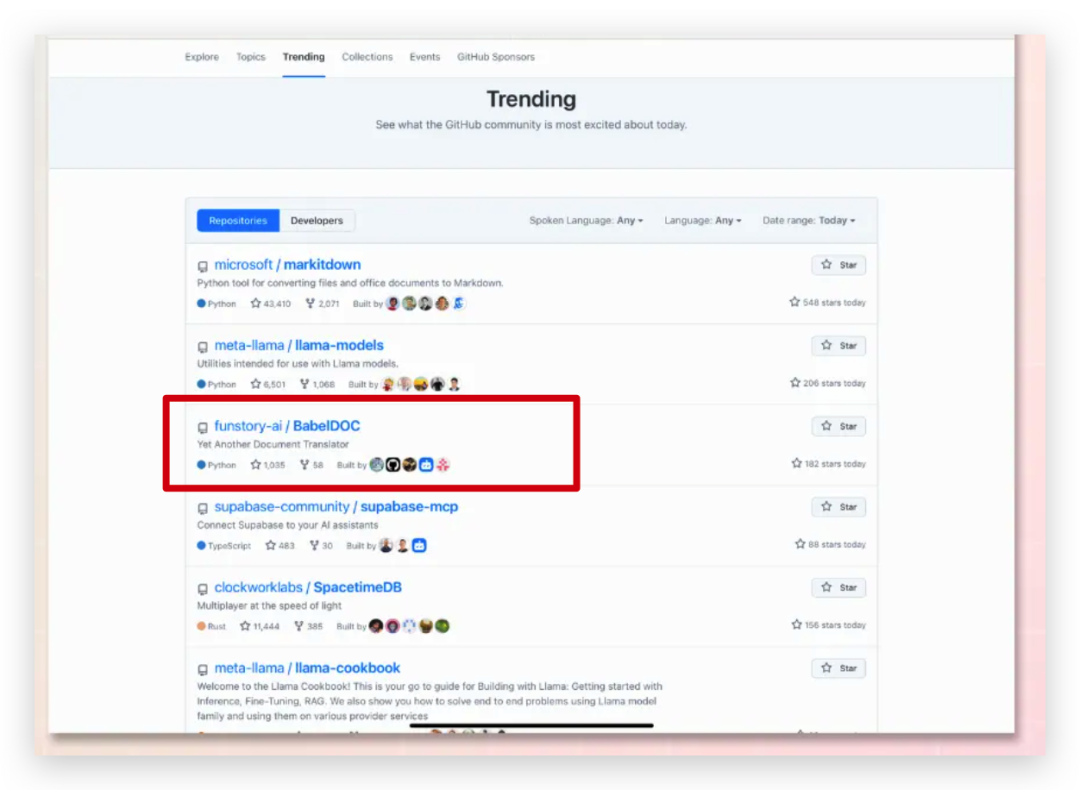Image resolution: width=1080 pixels, height=790 pixels.
Task: Click 'Connect Supabase to your AI assistants' text
Action: (x=287, y=525)
